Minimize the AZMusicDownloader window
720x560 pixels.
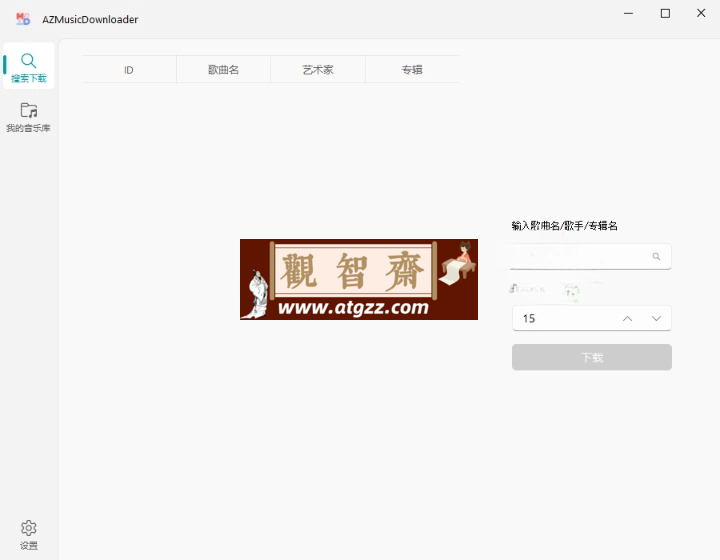[629, 13]
